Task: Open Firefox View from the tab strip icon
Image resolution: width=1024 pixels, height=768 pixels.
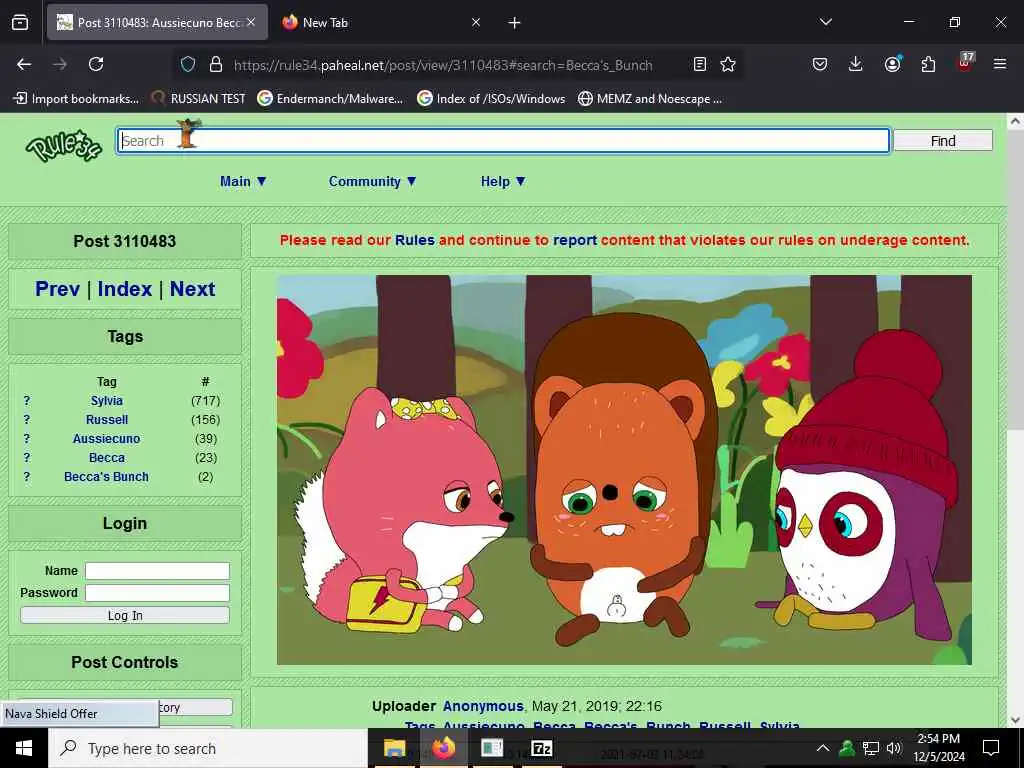Action: point(20,23)
